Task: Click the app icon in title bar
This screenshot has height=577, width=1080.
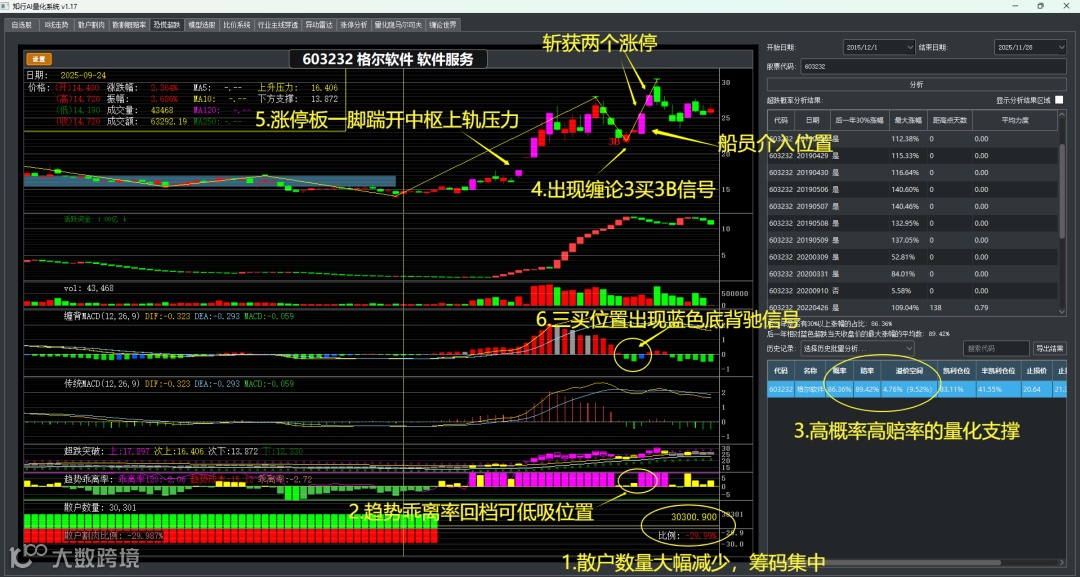Action: click(x=6, y=6)
